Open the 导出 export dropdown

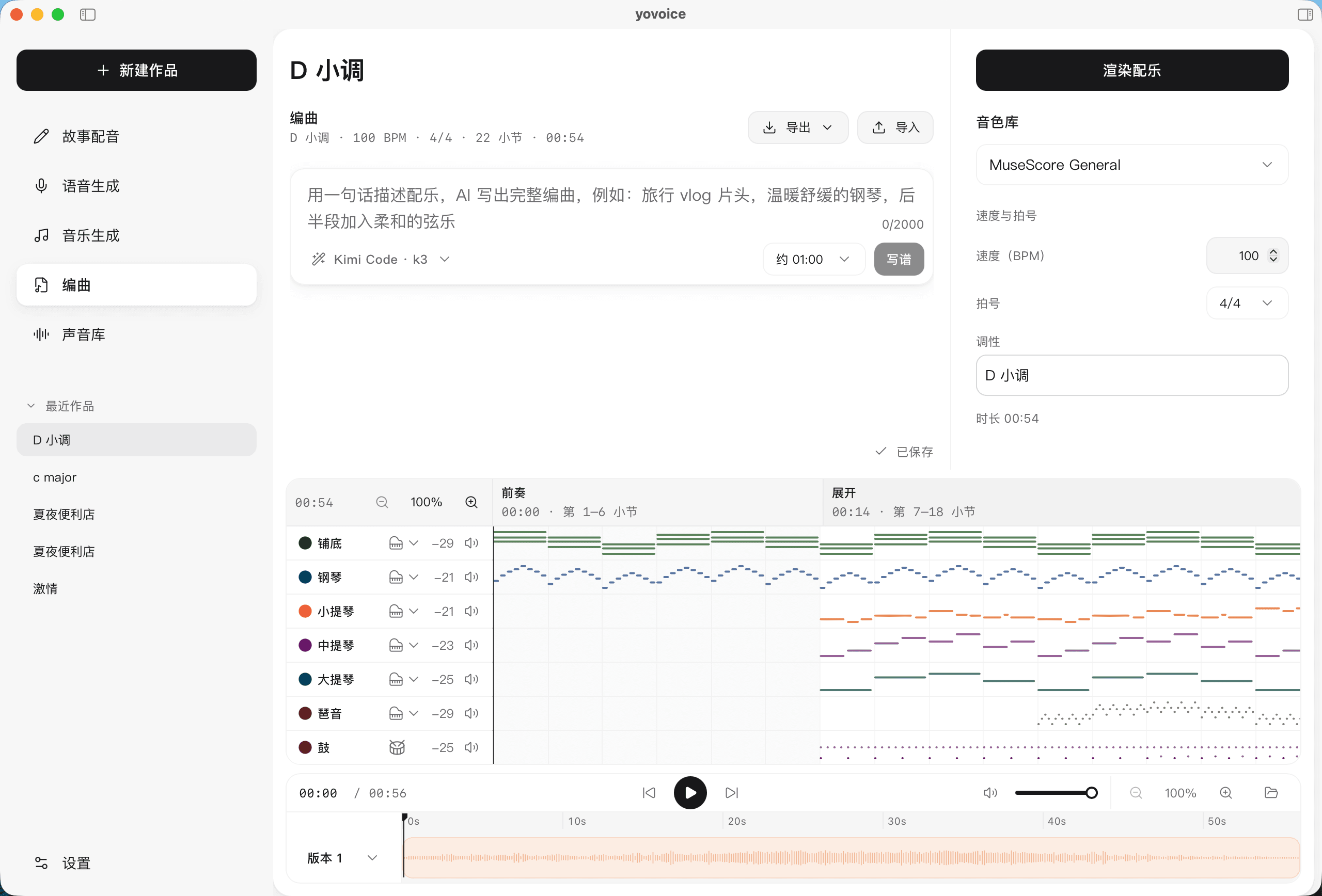pyautogui.click(x=797, y=127)
